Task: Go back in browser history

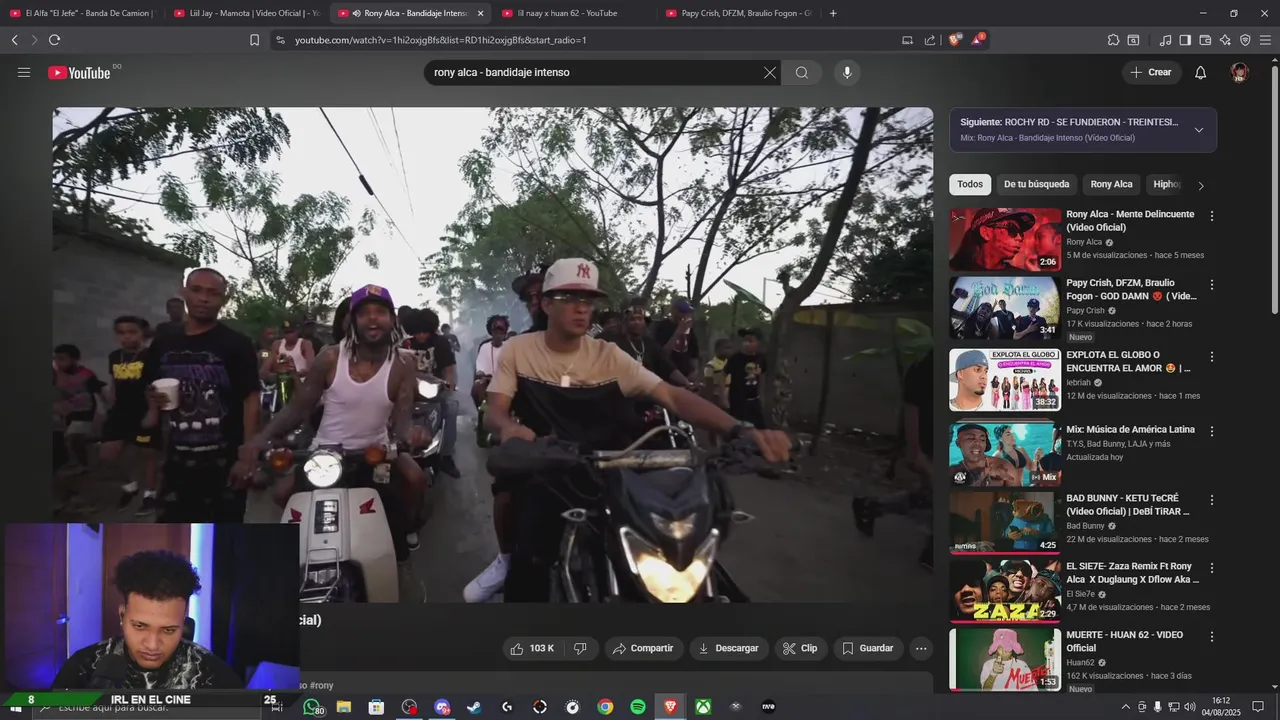Action: pyautogui.click(x=14, y=40)
